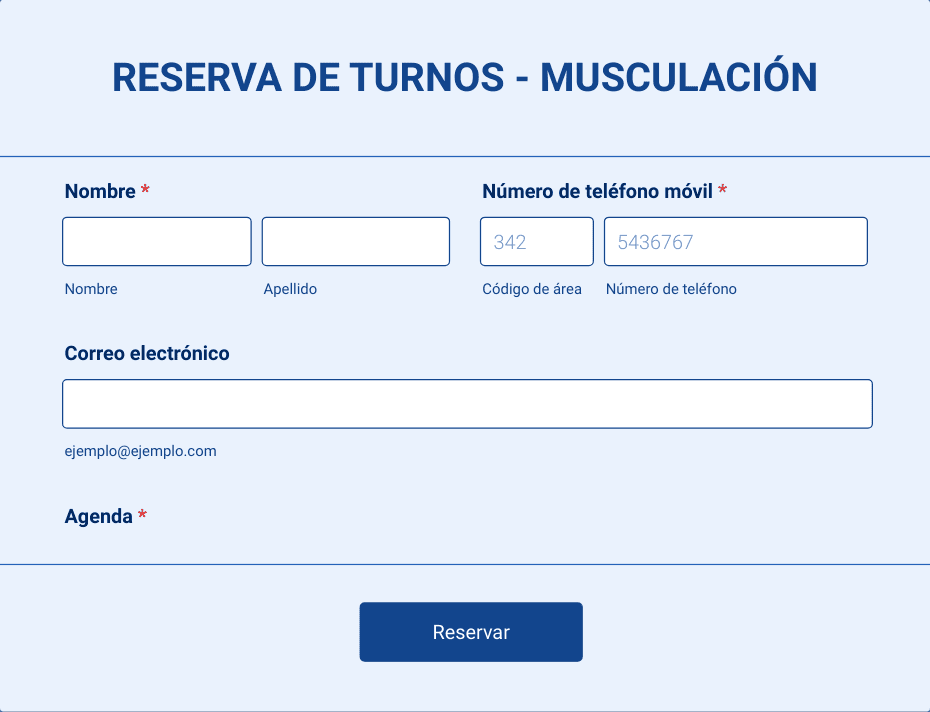
Task: Click the Número de teléfono móvil label
Action: click(597, 191)
